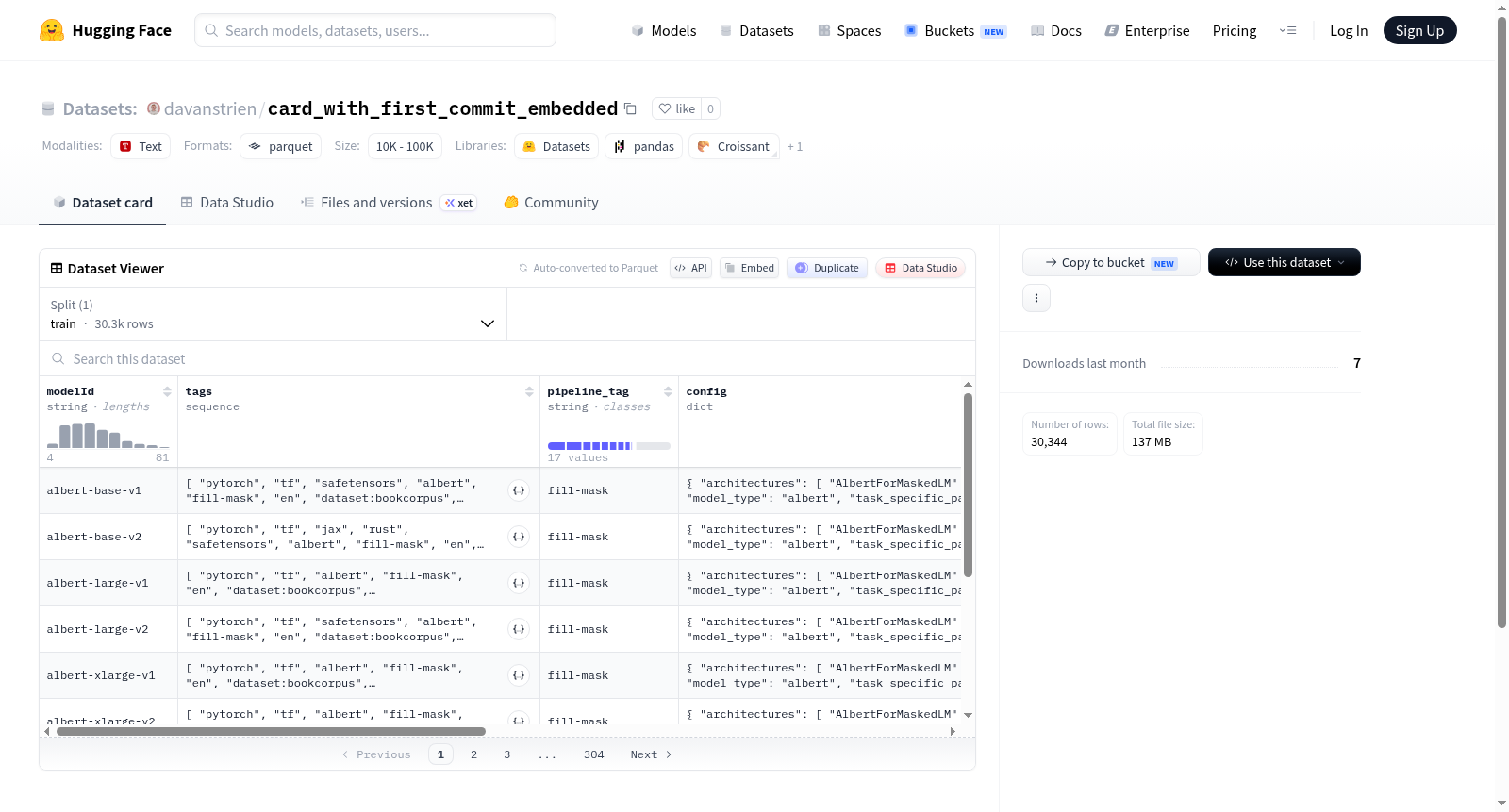Screen dimensions: 1509x812
Task: Open the Files and versions tab
Action: pyautogui.click(x=388, y=203)
